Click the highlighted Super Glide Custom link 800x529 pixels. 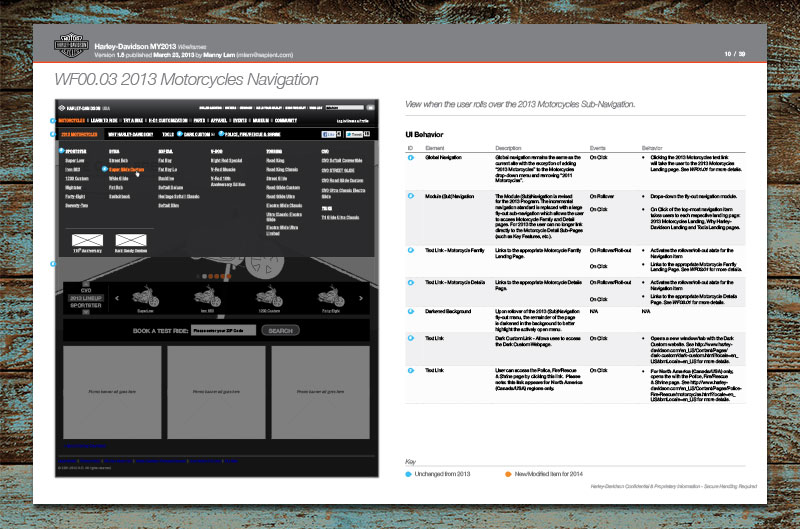[x=127, y=169]
